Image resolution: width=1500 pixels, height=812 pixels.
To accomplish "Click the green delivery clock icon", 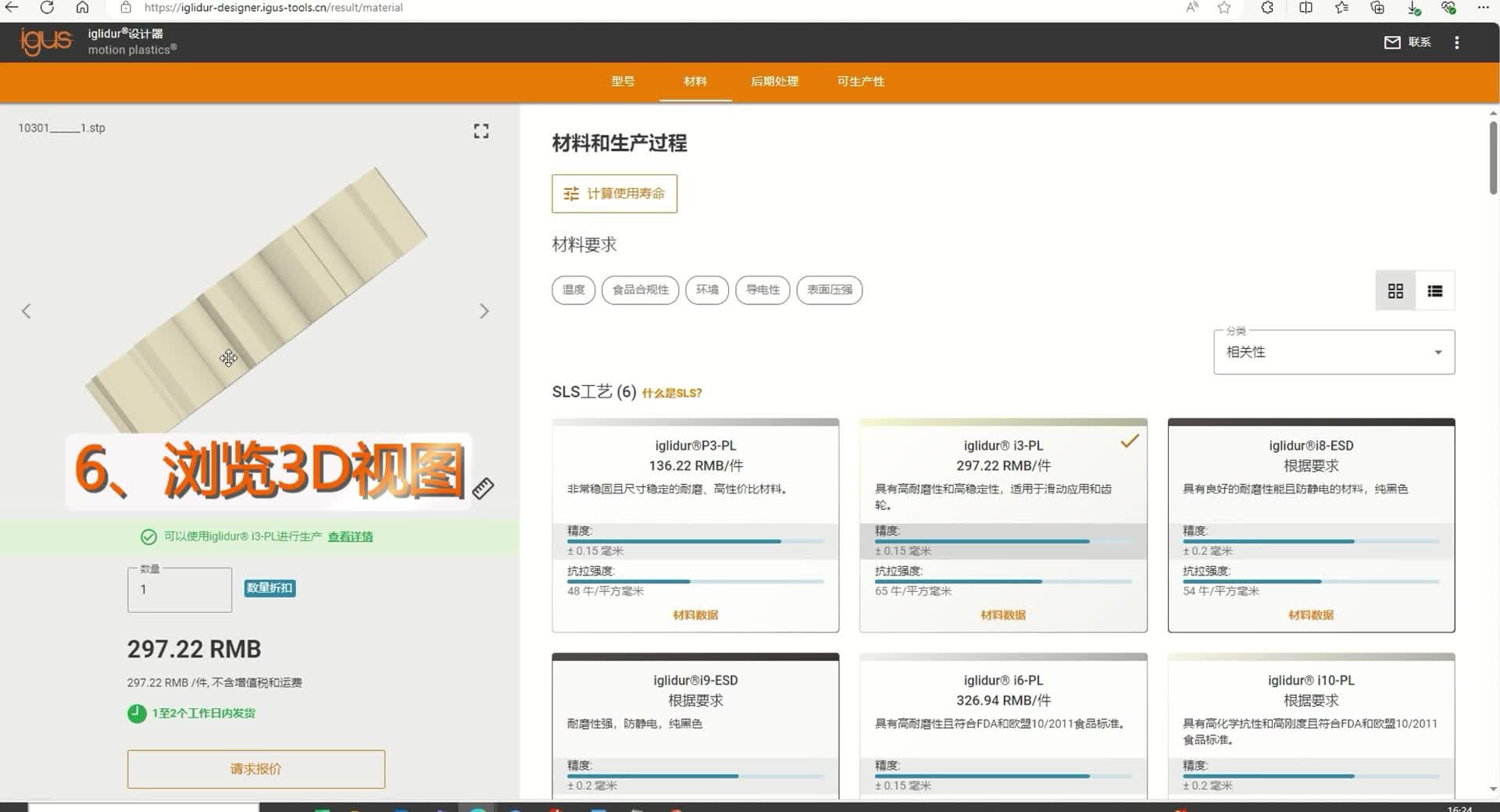I will pos(137,713).
